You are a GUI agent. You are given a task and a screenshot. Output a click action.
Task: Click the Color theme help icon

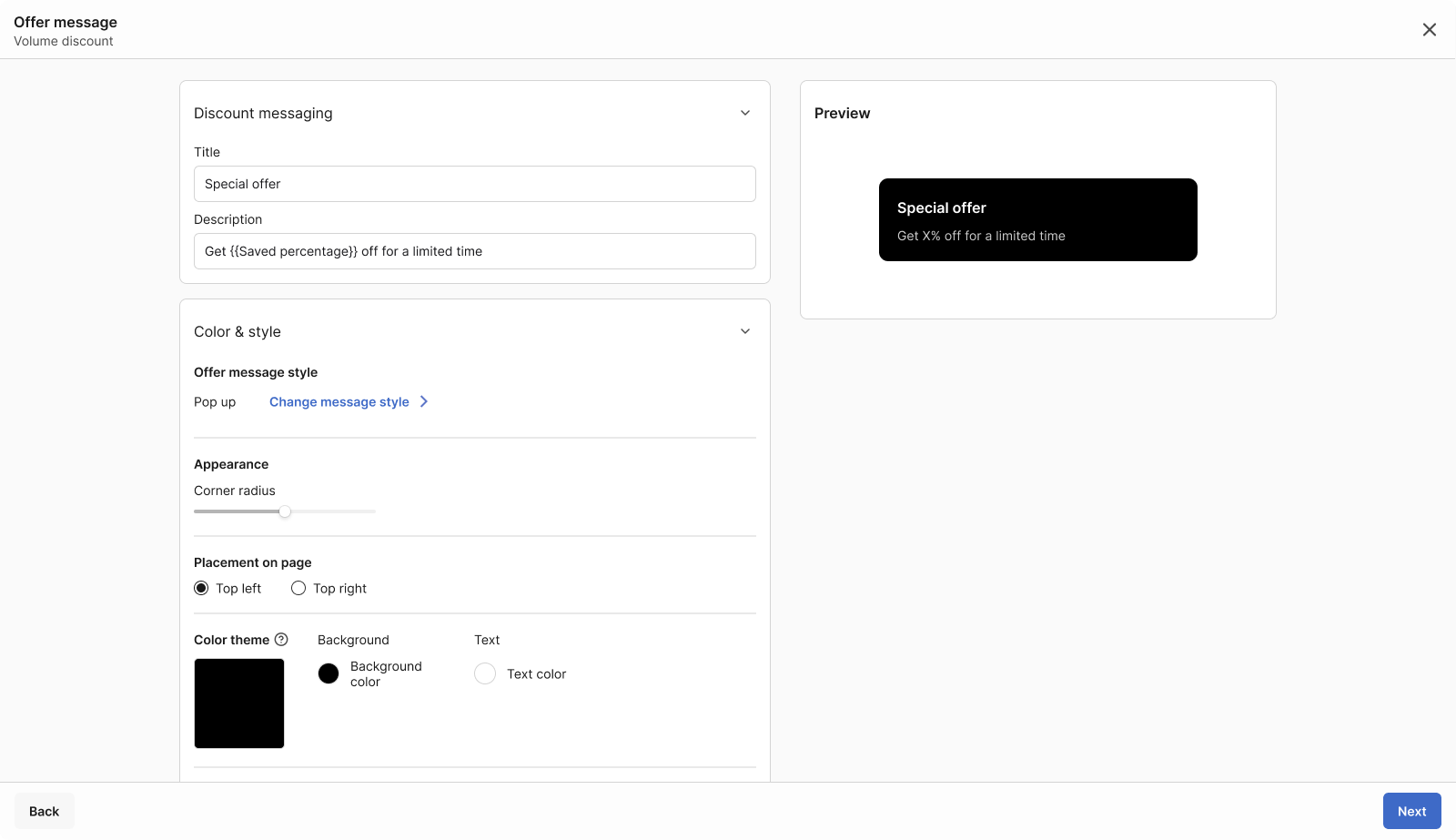point(281,640)
